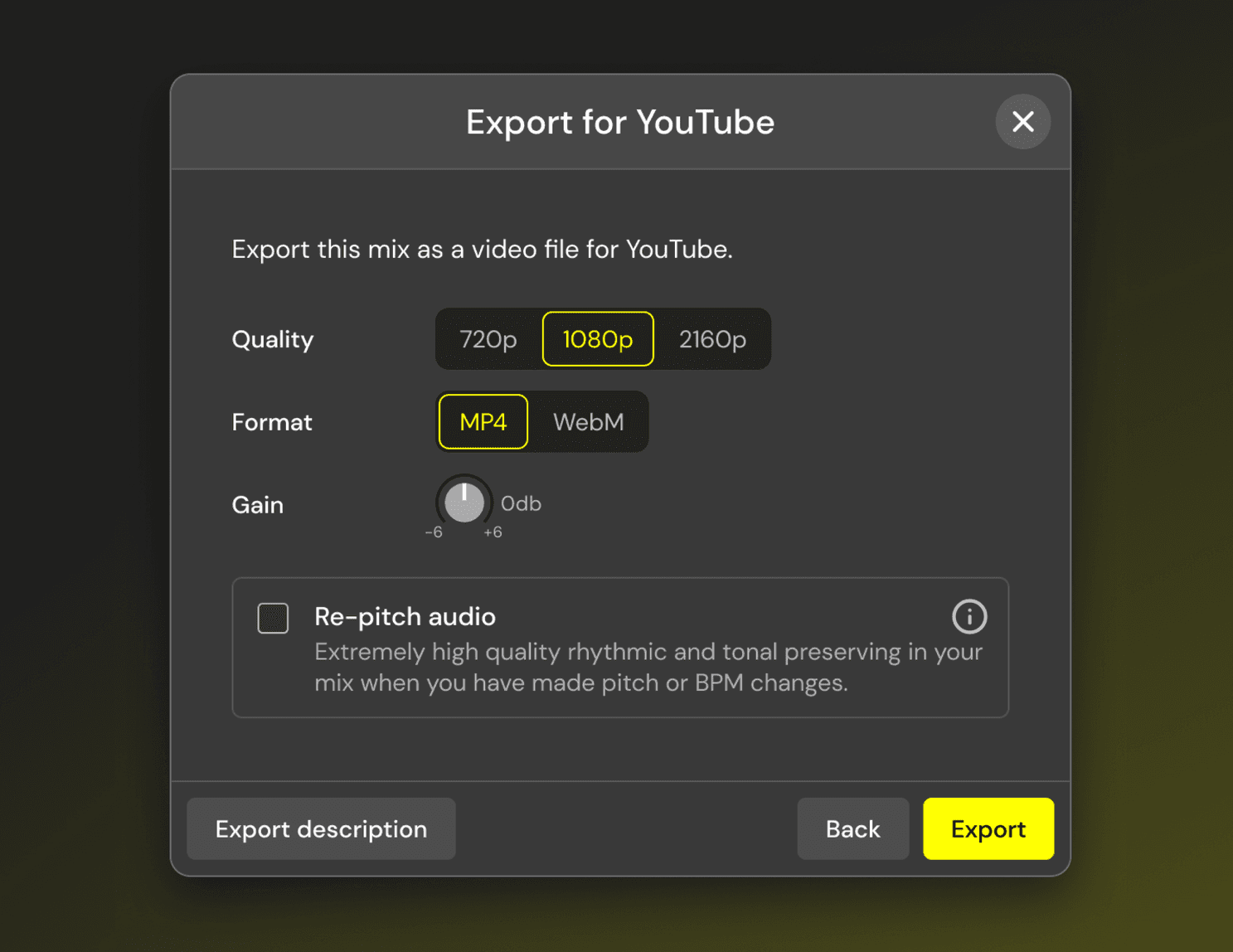Close the Export for YouTube dialog
Viewport: 1233px width, 952px height.
click(x=1022, y=122)
